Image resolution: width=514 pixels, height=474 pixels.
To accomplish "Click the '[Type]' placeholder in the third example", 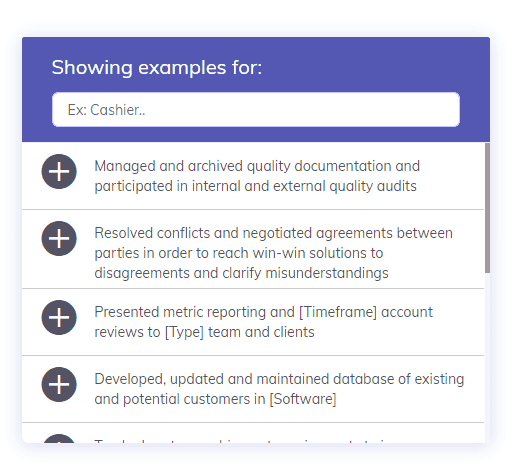I will tap(184, 332).
